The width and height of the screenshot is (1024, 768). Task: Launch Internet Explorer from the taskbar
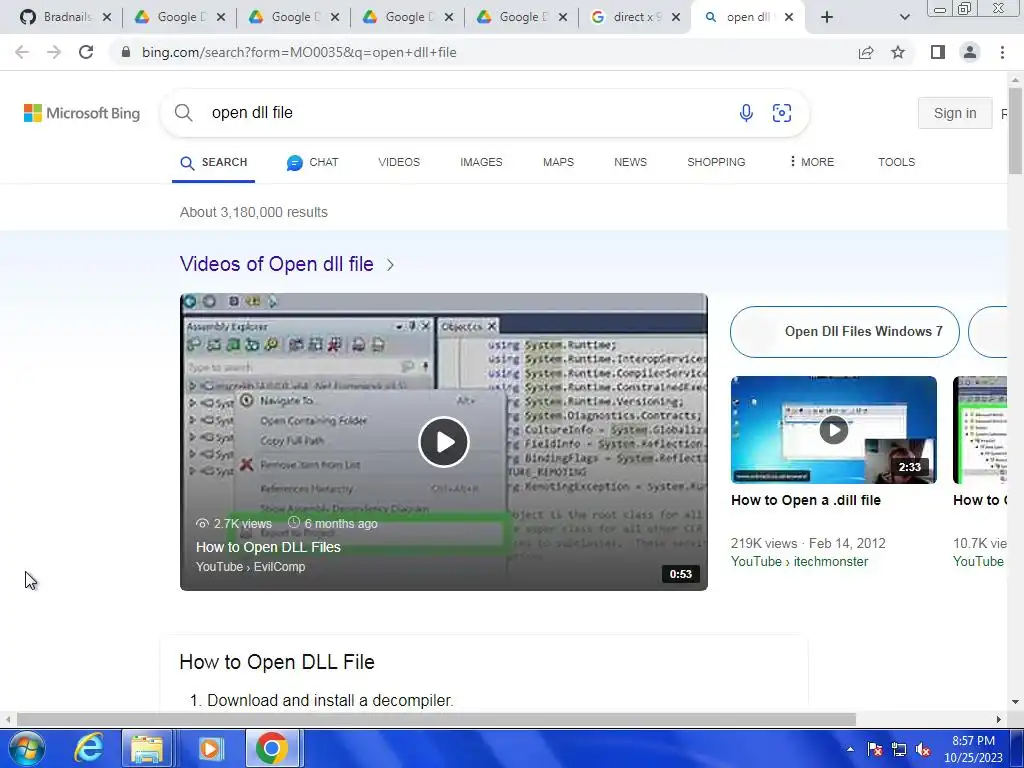(88, 748)
